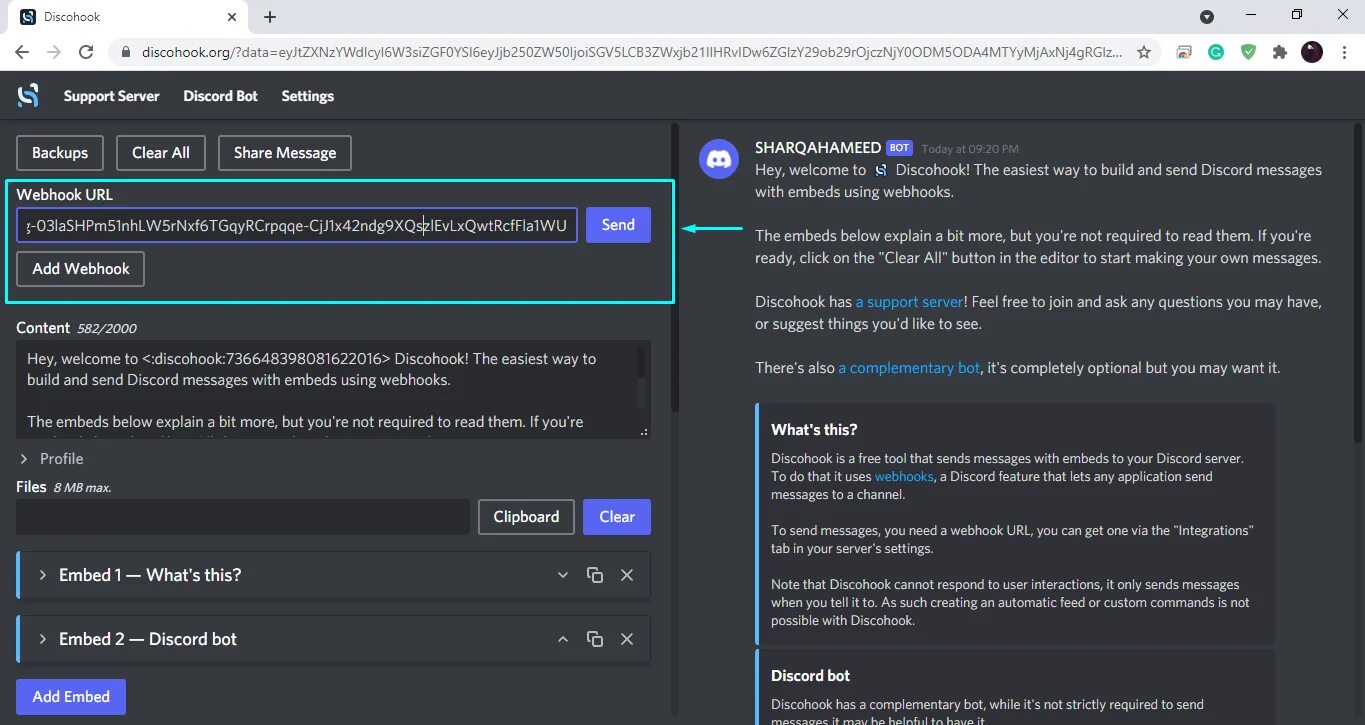Click the browser forward arrow
This screenshot has height=725, width=1365.
pos(54,52)
